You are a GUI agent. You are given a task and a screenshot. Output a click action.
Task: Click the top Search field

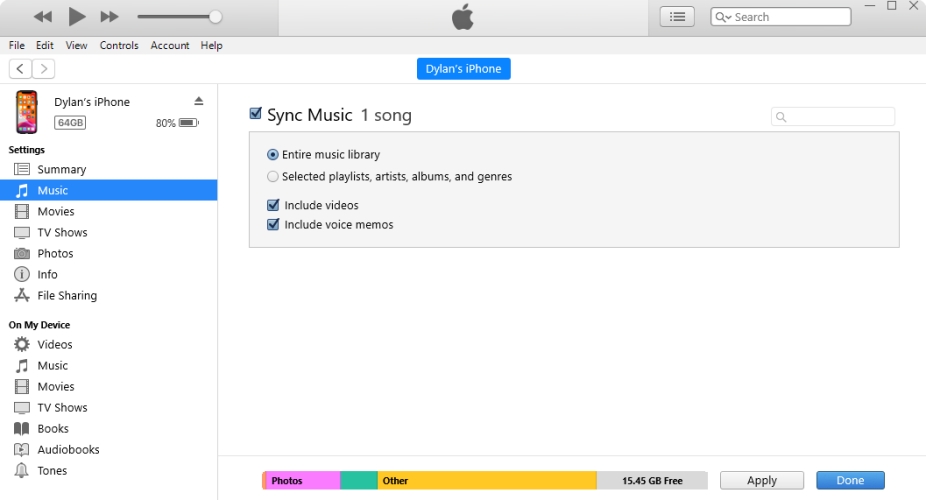click(781, 17)
